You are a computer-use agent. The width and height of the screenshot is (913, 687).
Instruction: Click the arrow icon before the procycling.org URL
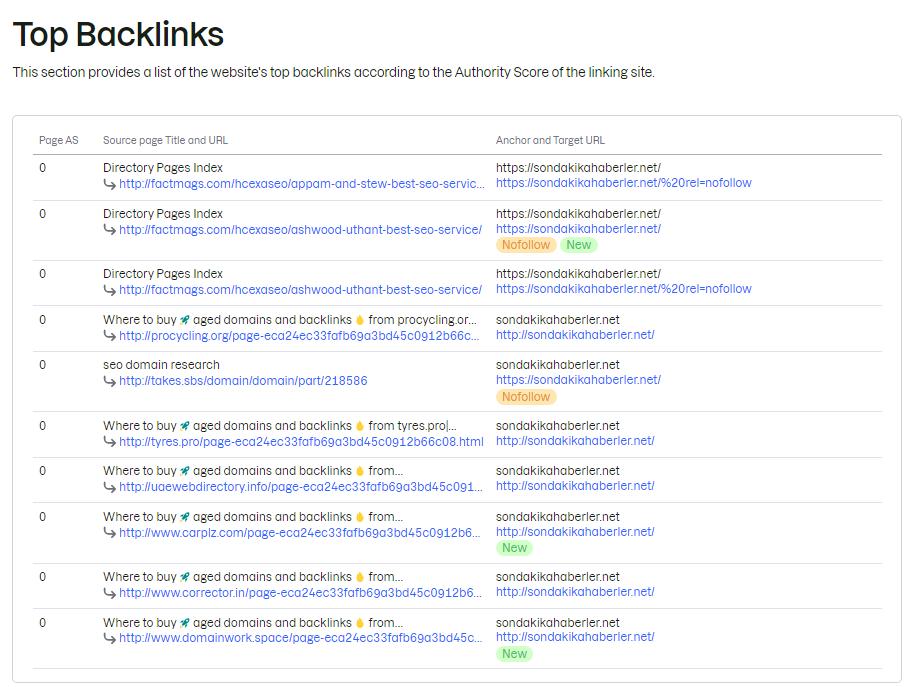coord(109,336)
